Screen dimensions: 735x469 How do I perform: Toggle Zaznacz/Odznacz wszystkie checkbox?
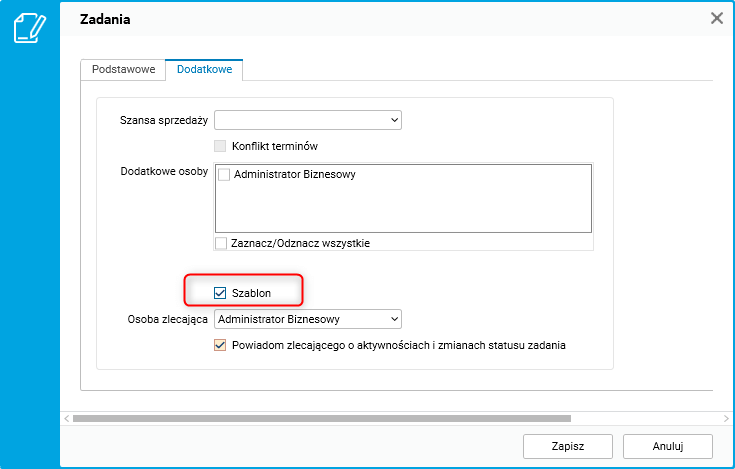point(222,243)
